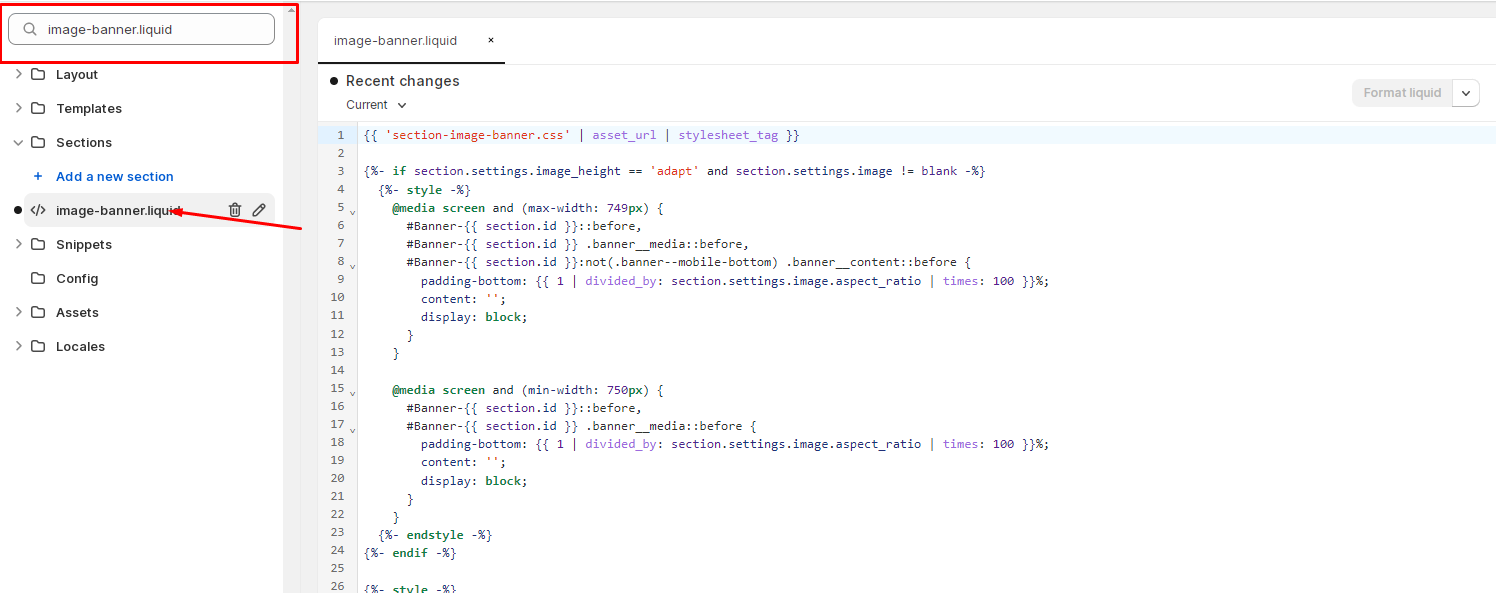Click the Layout folder icon
The width and height of the screenshot is (1496, 593).
pyautogui.click(x=38, y=74)
